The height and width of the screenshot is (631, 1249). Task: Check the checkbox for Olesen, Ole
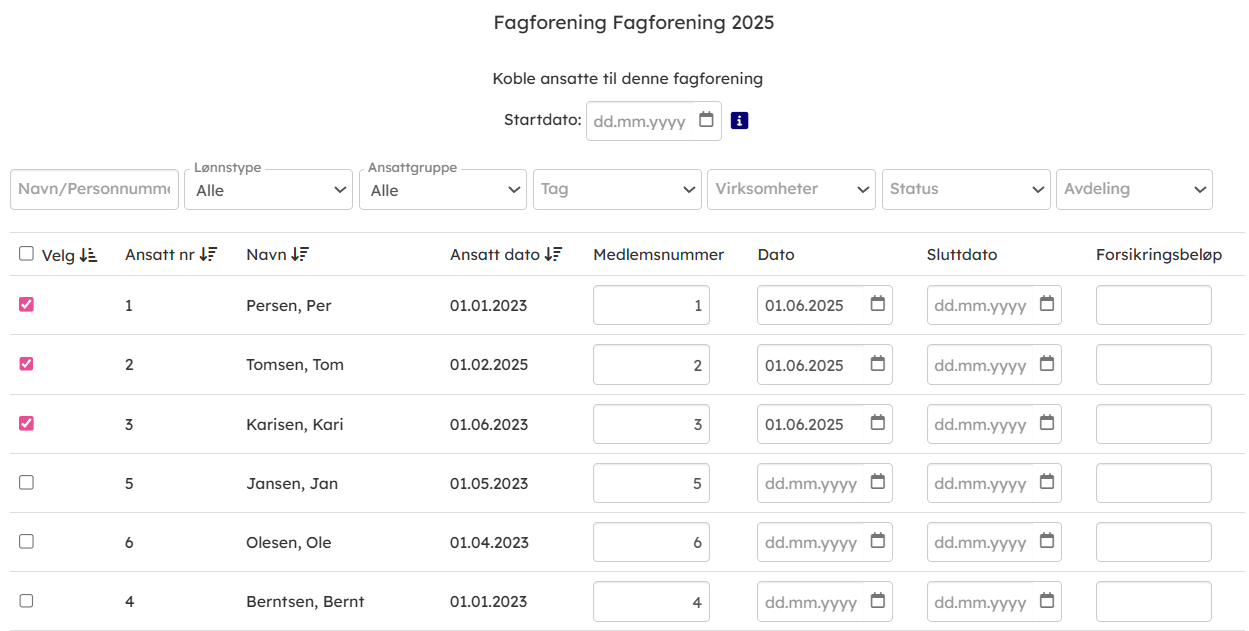coord(27,541)
